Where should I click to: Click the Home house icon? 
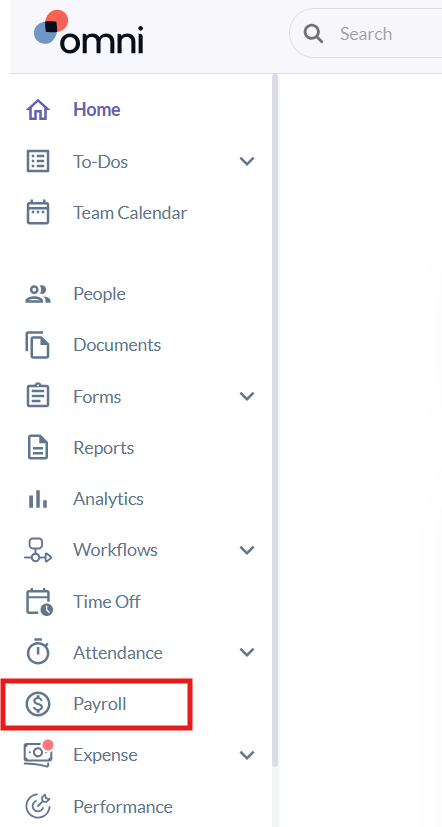(x=38, y=110)
